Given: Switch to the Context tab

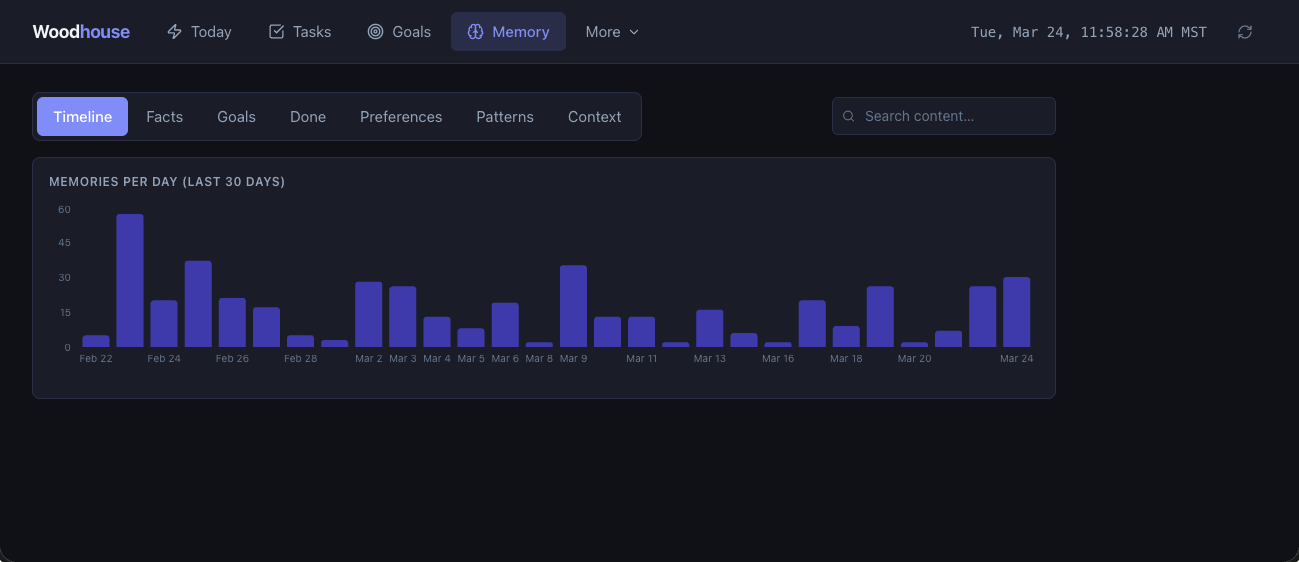Looking at the screenshot, I should tap(595, 116).
